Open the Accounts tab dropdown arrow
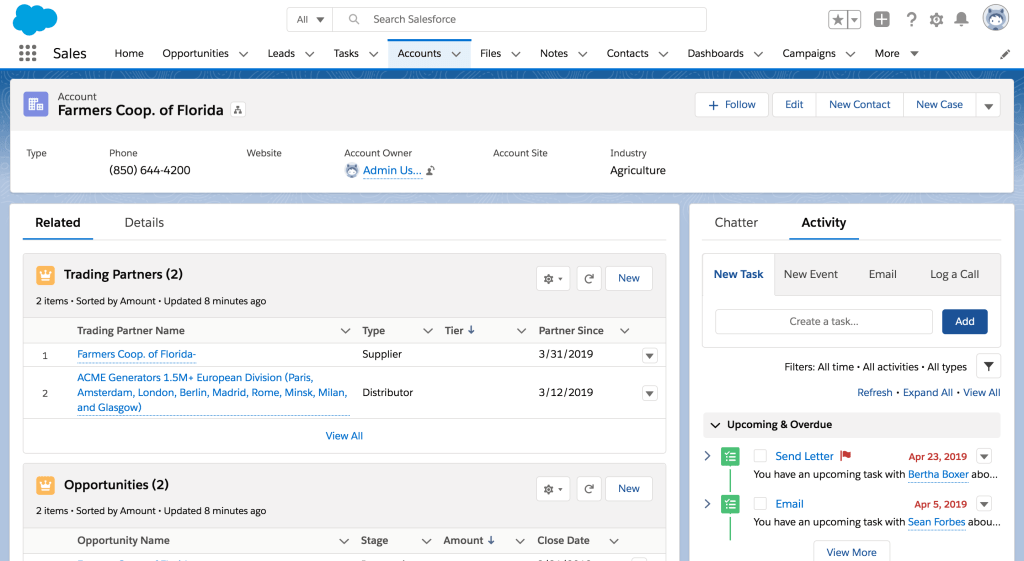The image size is (1024, 561). (x=456, y=54)
